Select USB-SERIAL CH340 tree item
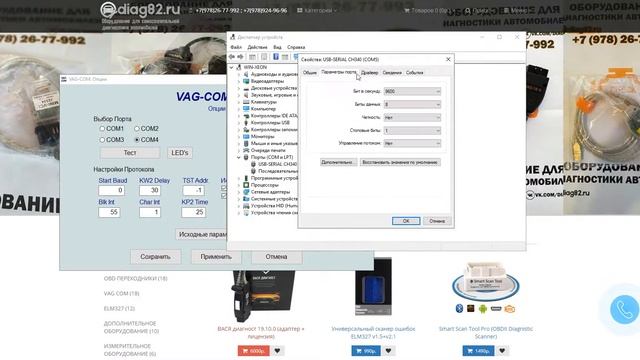Viewport: 640px width, 360px height. click(277, 164)
